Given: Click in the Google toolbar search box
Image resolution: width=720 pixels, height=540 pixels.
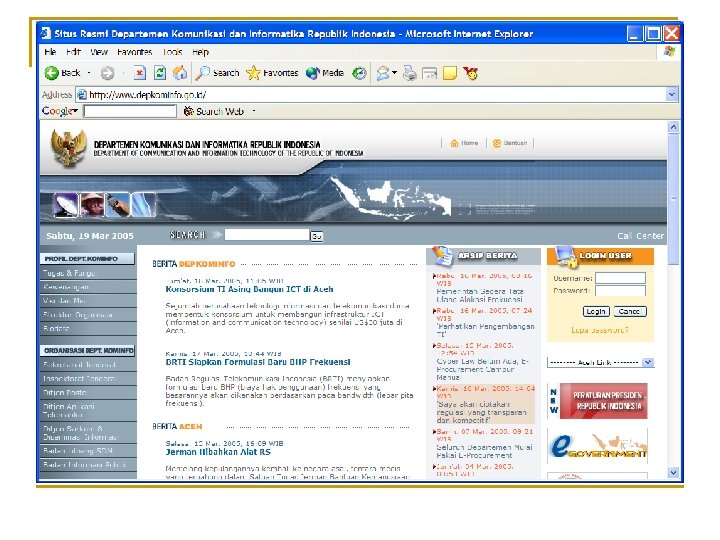Looking at the screenshot, I should point(130,111).
